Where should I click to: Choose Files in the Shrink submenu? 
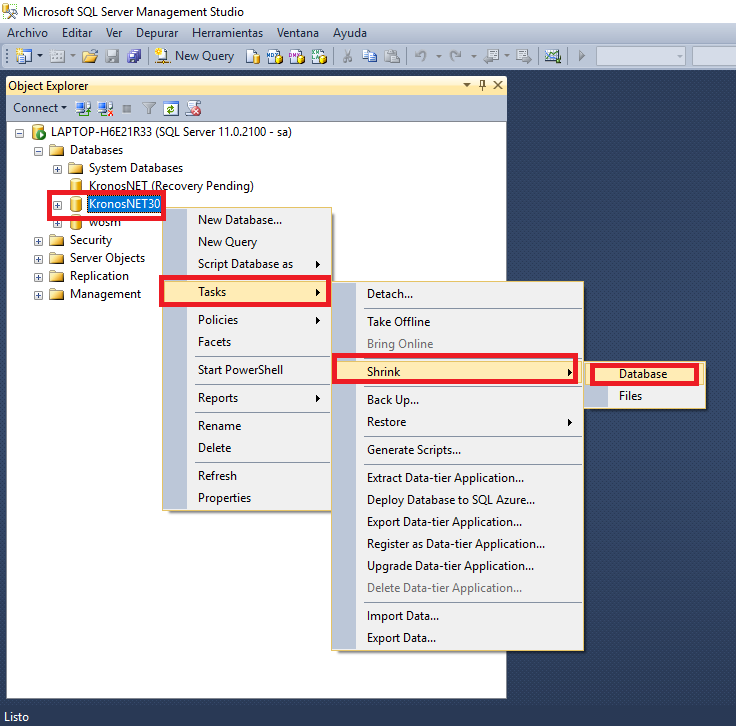[644, 396]
